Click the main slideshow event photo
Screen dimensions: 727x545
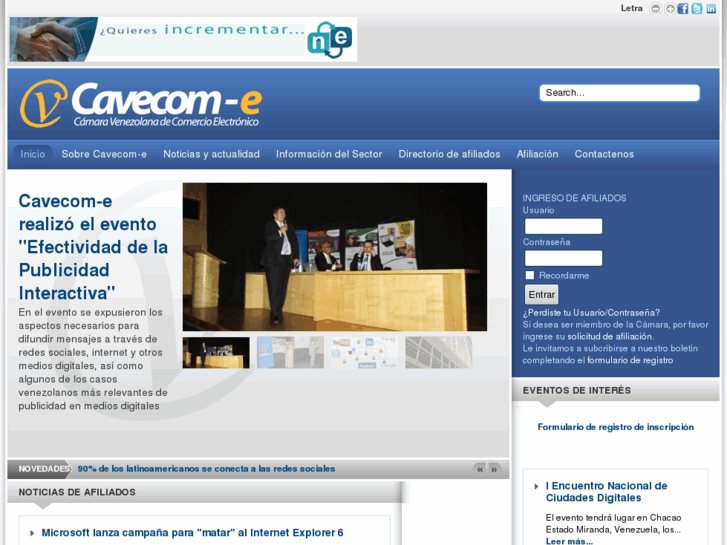point(335,256)
